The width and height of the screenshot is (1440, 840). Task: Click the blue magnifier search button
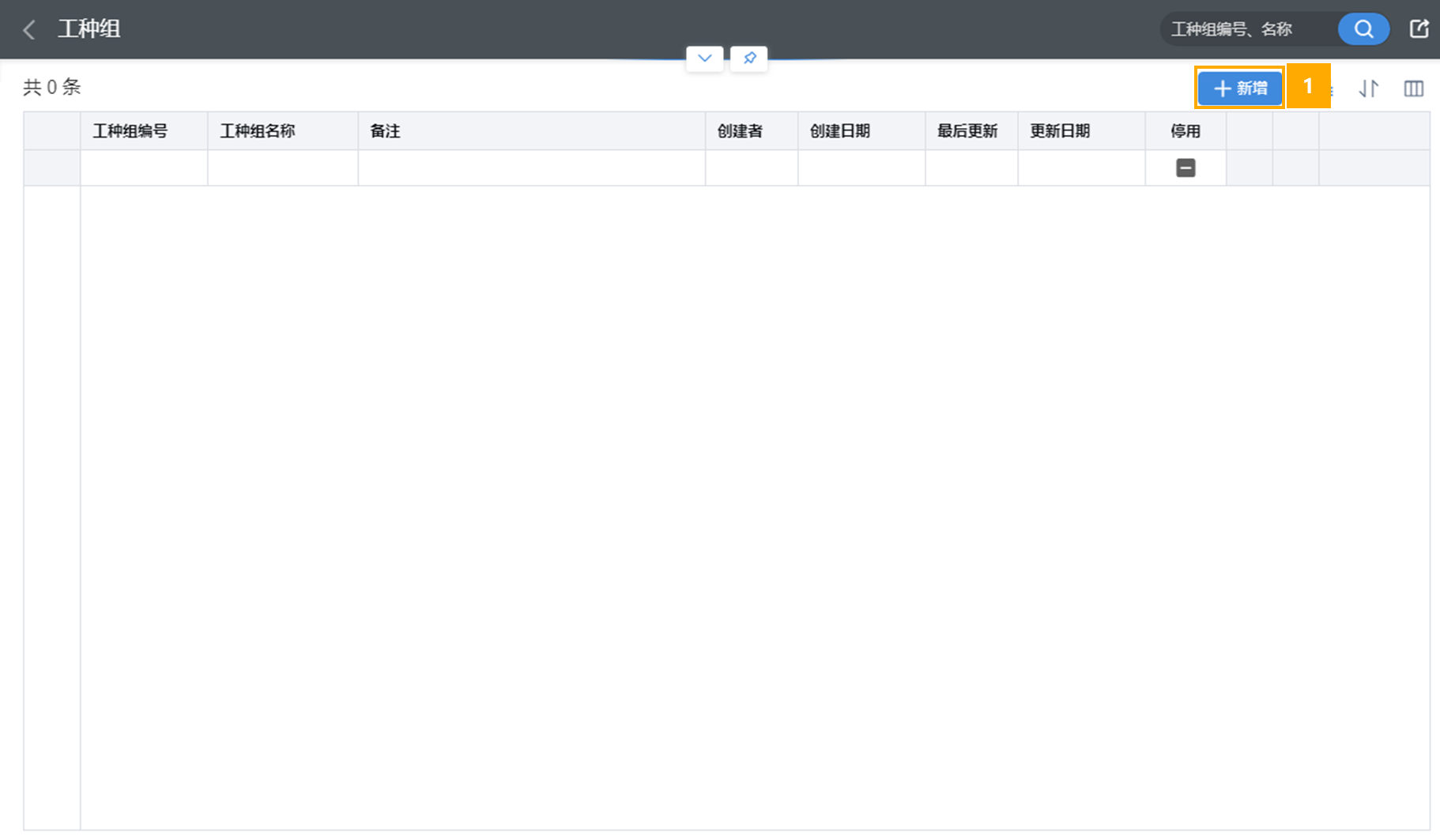1363,29
